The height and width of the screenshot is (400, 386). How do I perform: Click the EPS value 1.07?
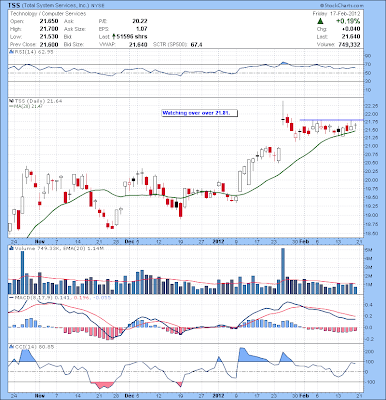pyautogui.click(x=141, y=29)
